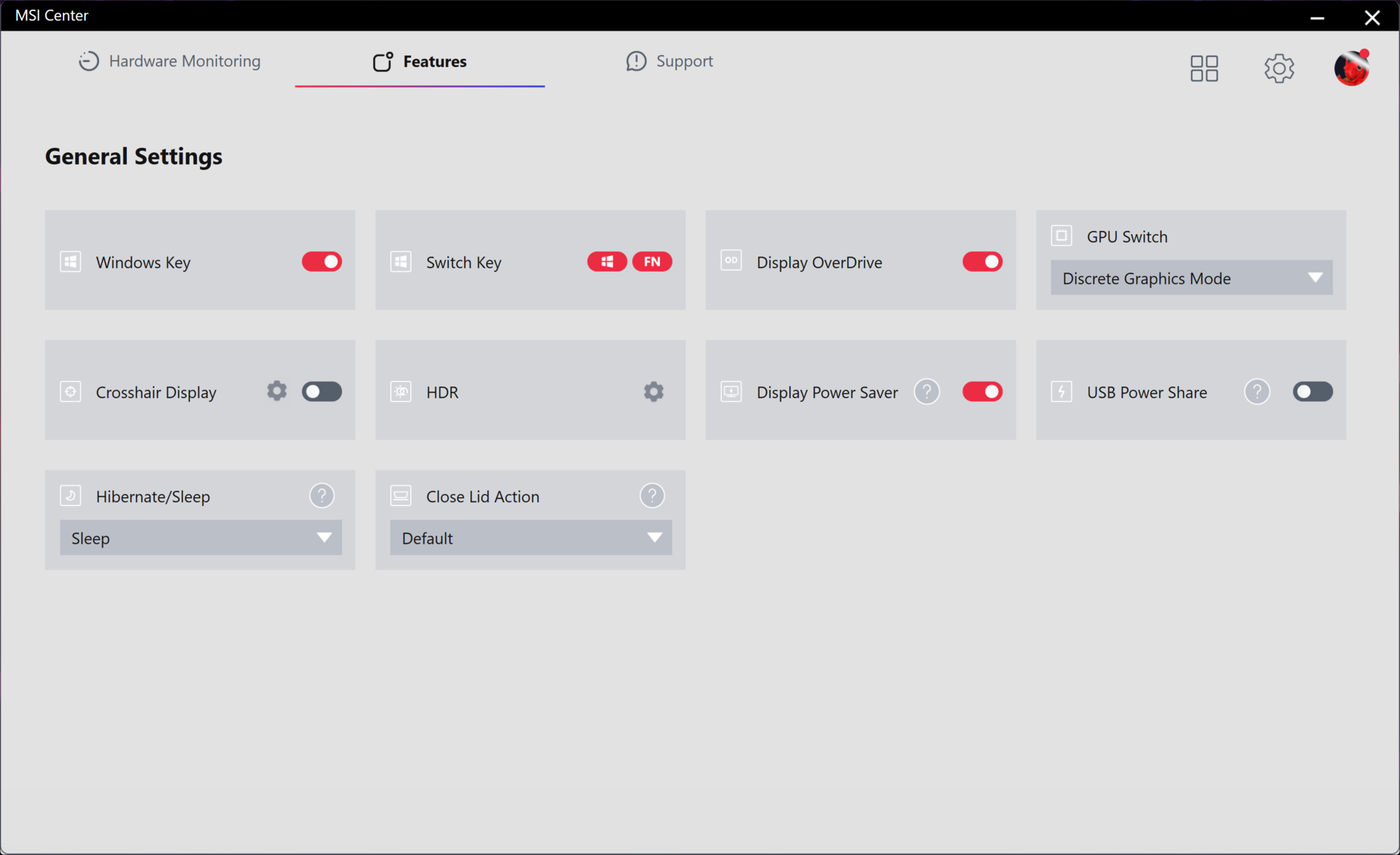Image resolution: width=1400 pixels, height=855 pixels.
Task: Expand the GPU Switch mode dropdown
Action: point(1191,278)
